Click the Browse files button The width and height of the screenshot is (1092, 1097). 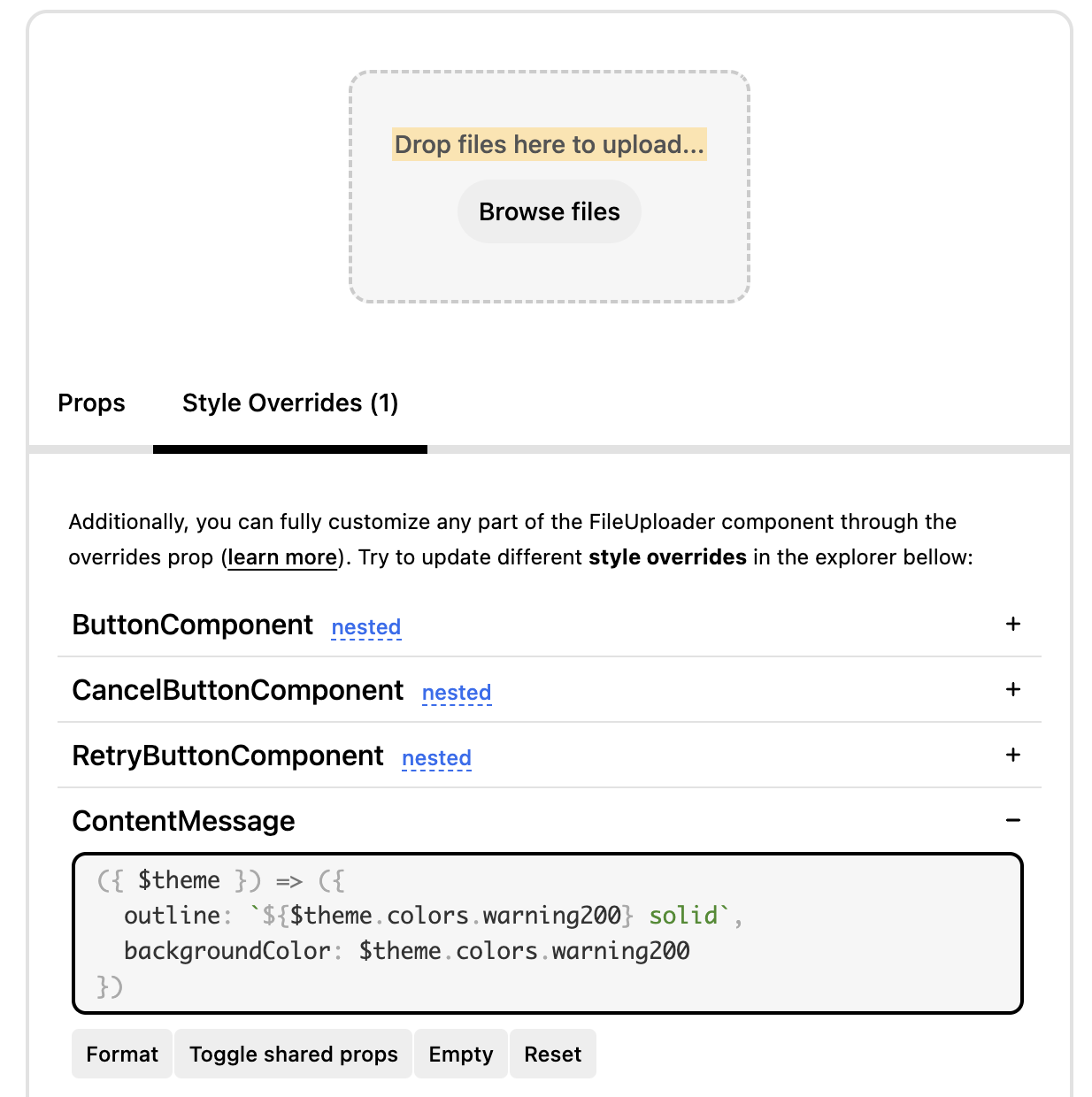point(549,211)
